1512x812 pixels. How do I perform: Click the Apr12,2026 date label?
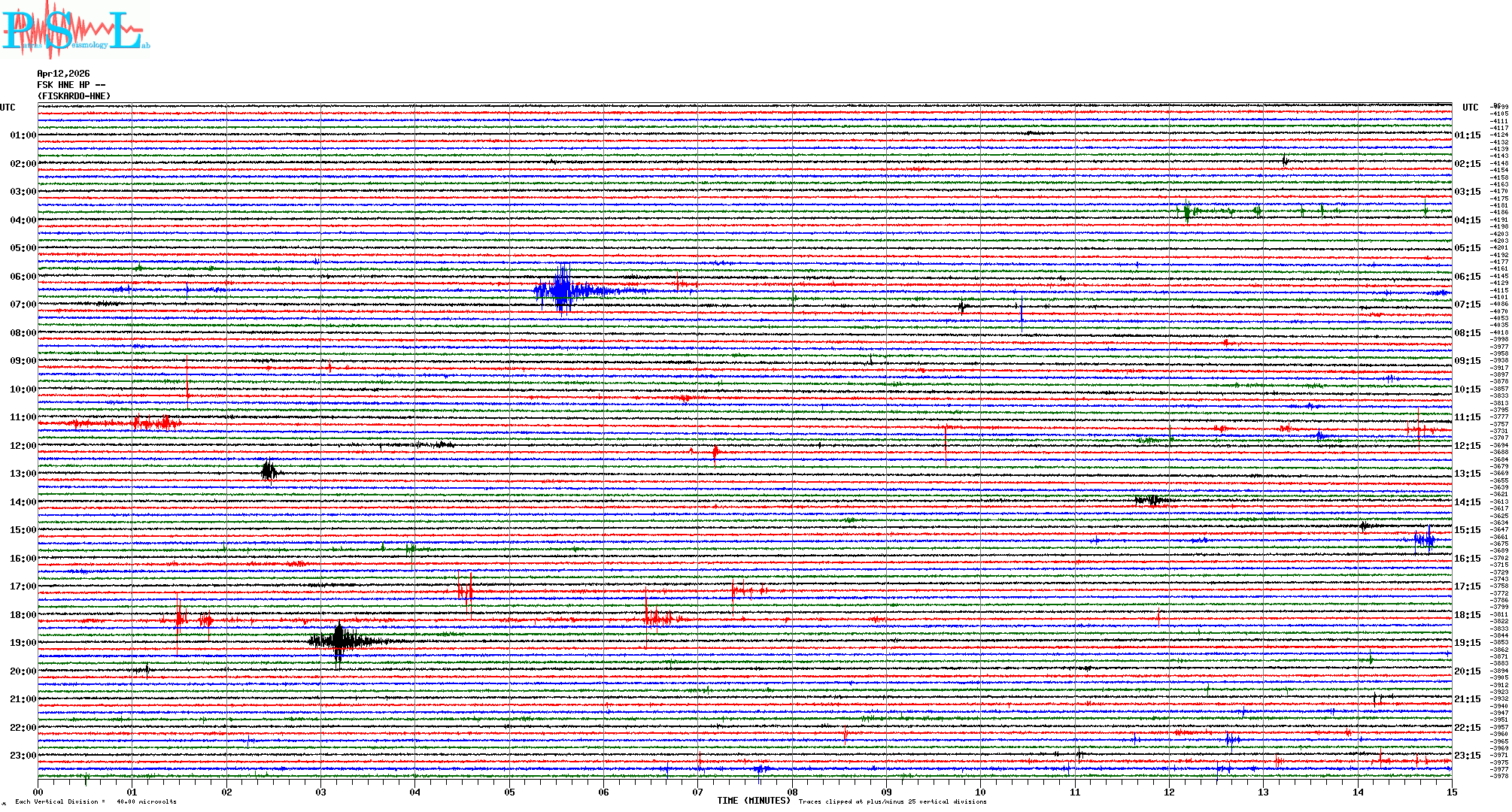coord(63,74)
